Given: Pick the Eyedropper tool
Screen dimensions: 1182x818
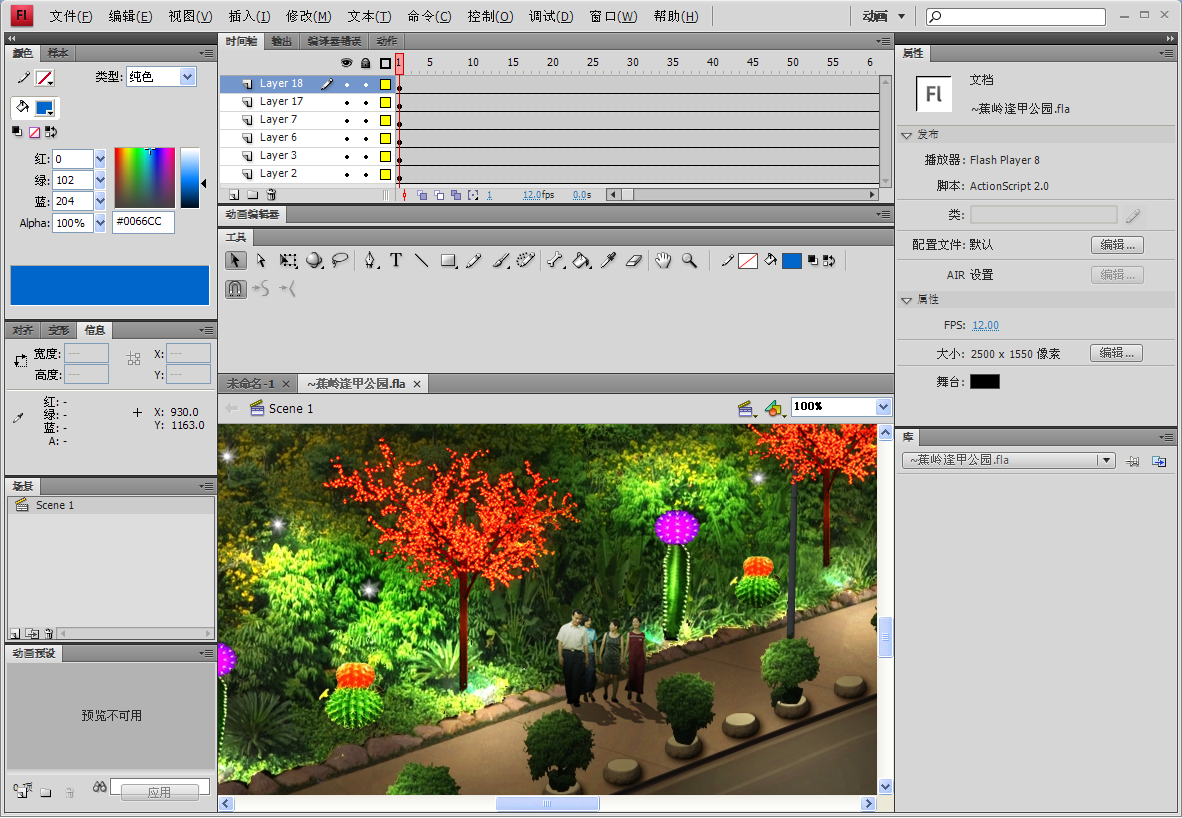Looking at the screenshot, I should 607,261.
